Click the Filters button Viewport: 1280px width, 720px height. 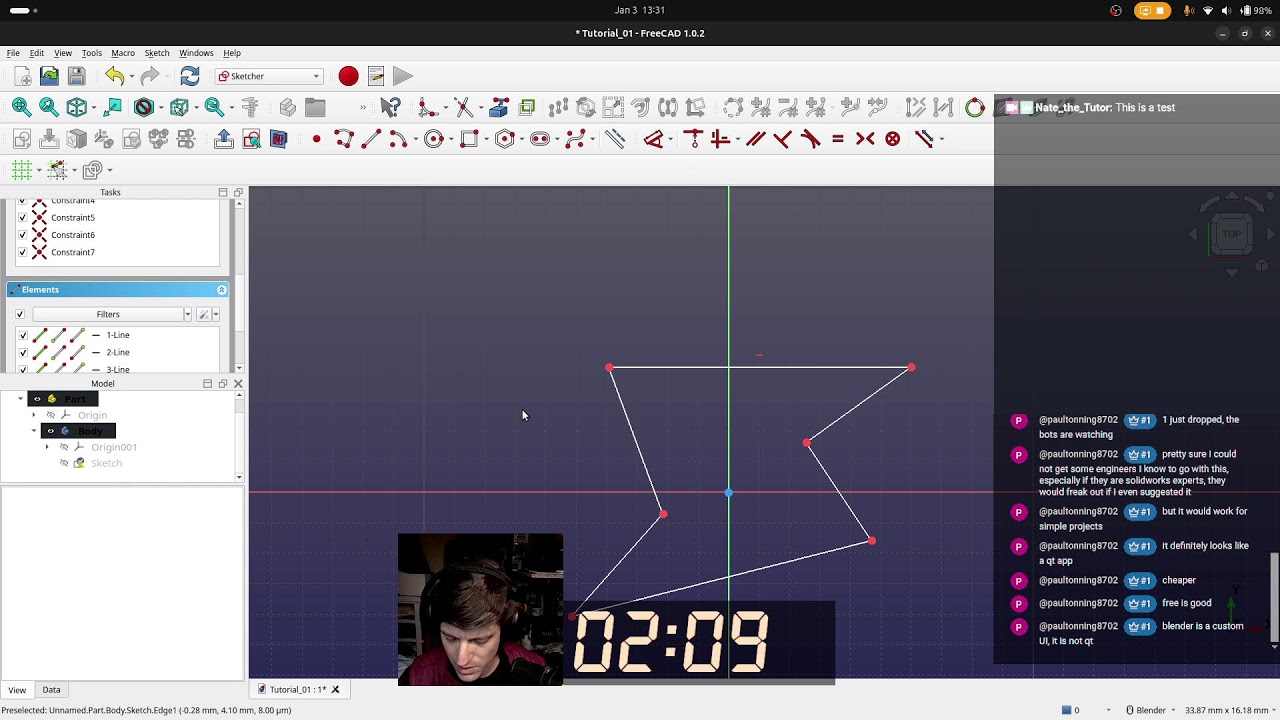[x=108, y=314]
